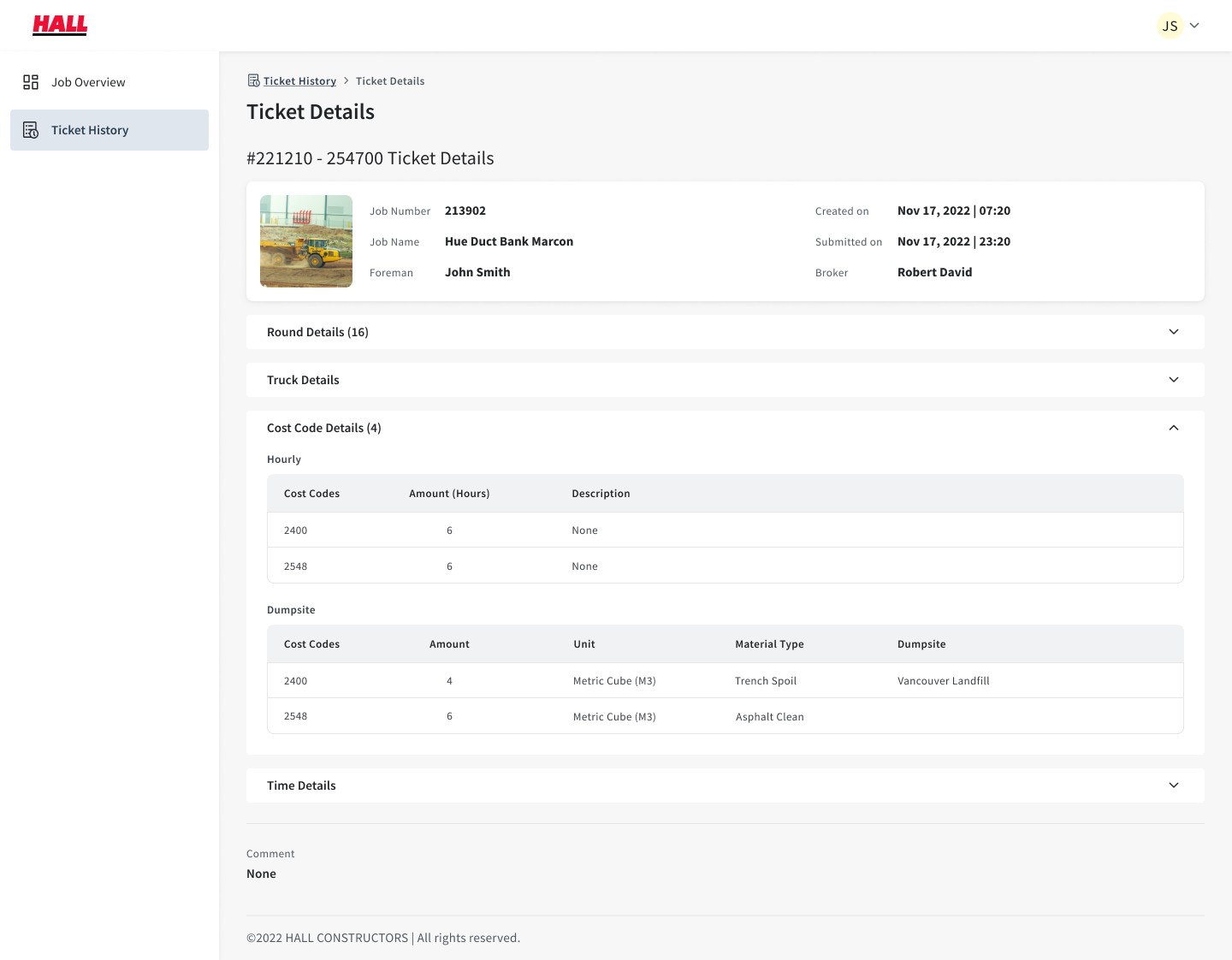The height and width of the screenshot is (960, 1232).
Task: Go to Job Overview in sidebar
Action: pos(110,82)
